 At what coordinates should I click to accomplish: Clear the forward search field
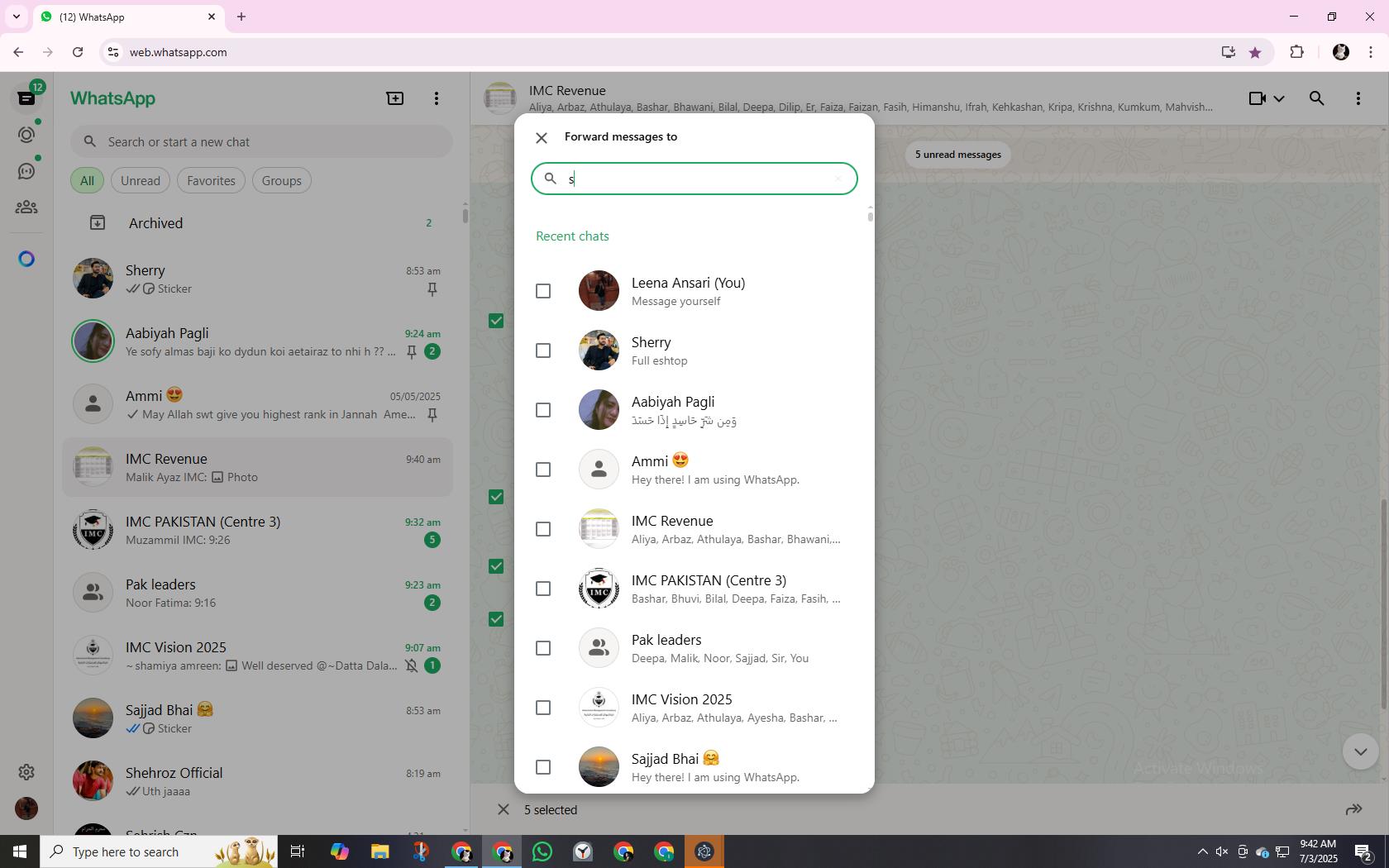(838, 179)
